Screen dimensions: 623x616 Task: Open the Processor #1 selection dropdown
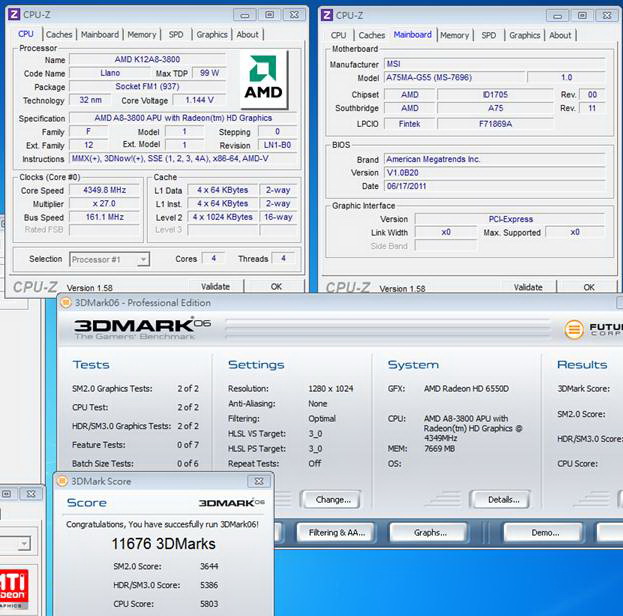(x=109, y=260)
